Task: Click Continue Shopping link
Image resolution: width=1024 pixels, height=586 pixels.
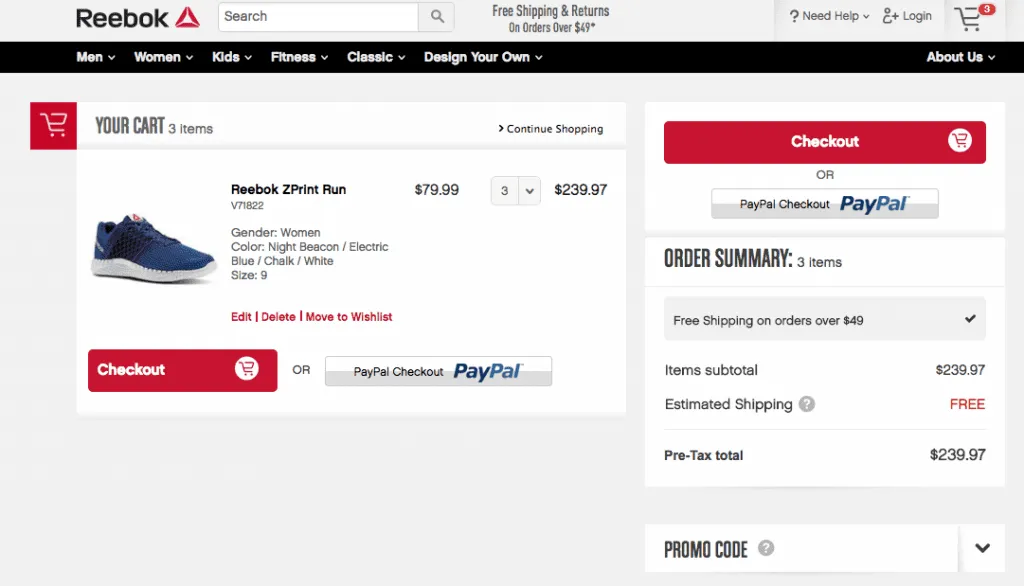Action: 551,129
